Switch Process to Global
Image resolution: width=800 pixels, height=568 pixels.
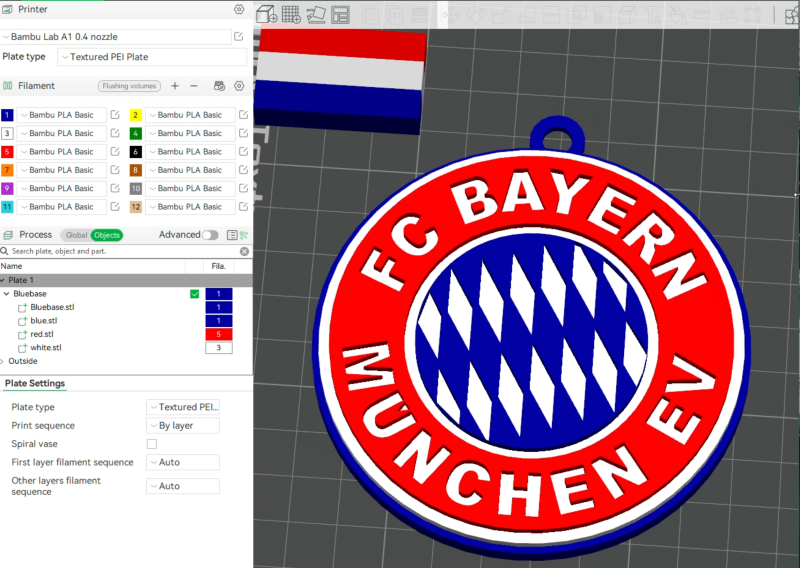click(76, 235)
